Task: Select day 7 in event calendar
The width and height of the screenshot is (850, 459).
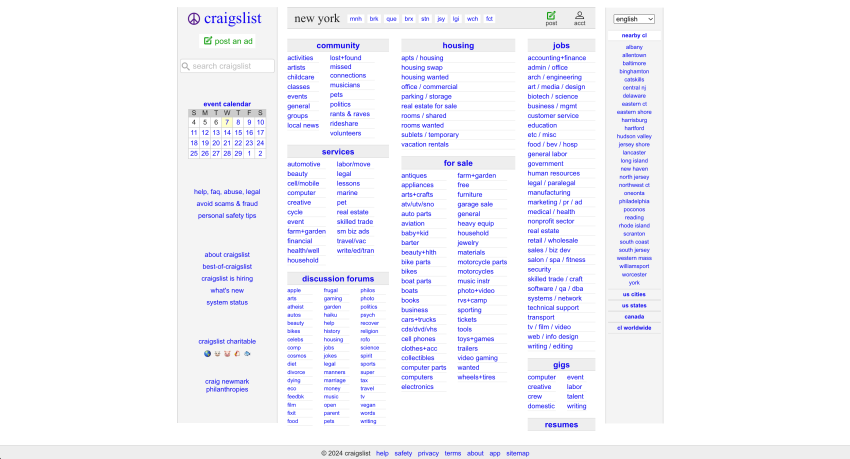Action: pos(227,122)
